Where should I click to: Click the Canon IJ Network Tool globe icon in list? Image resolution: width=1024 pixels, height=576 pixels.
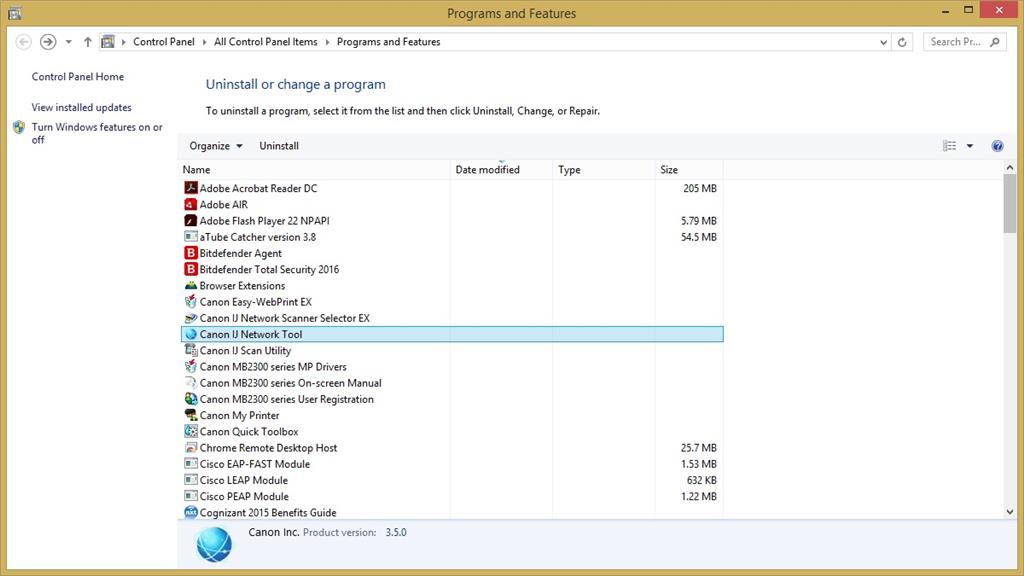point(191,334)
